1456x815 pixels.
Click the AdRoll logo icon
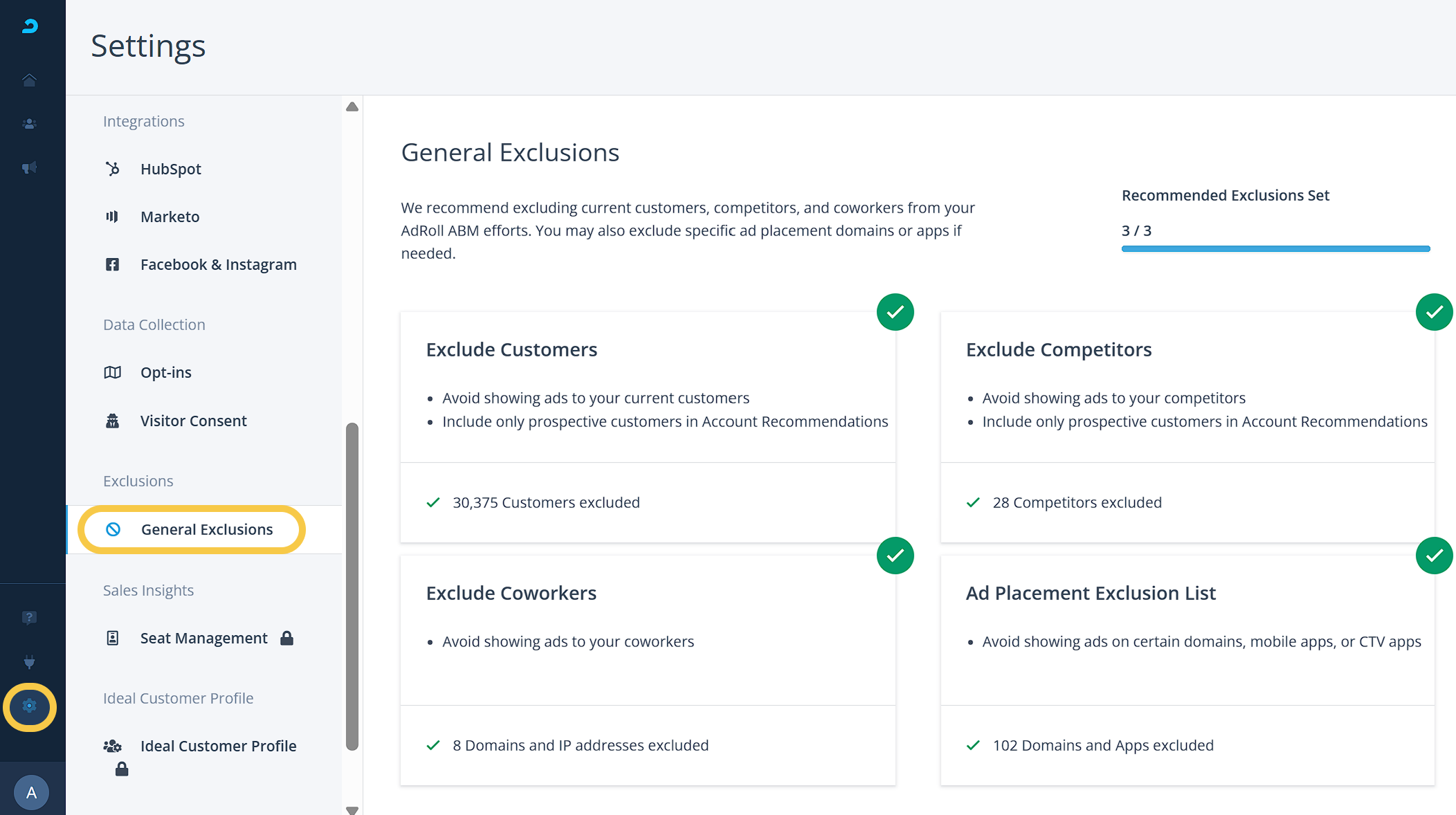[x=30, y=26]
